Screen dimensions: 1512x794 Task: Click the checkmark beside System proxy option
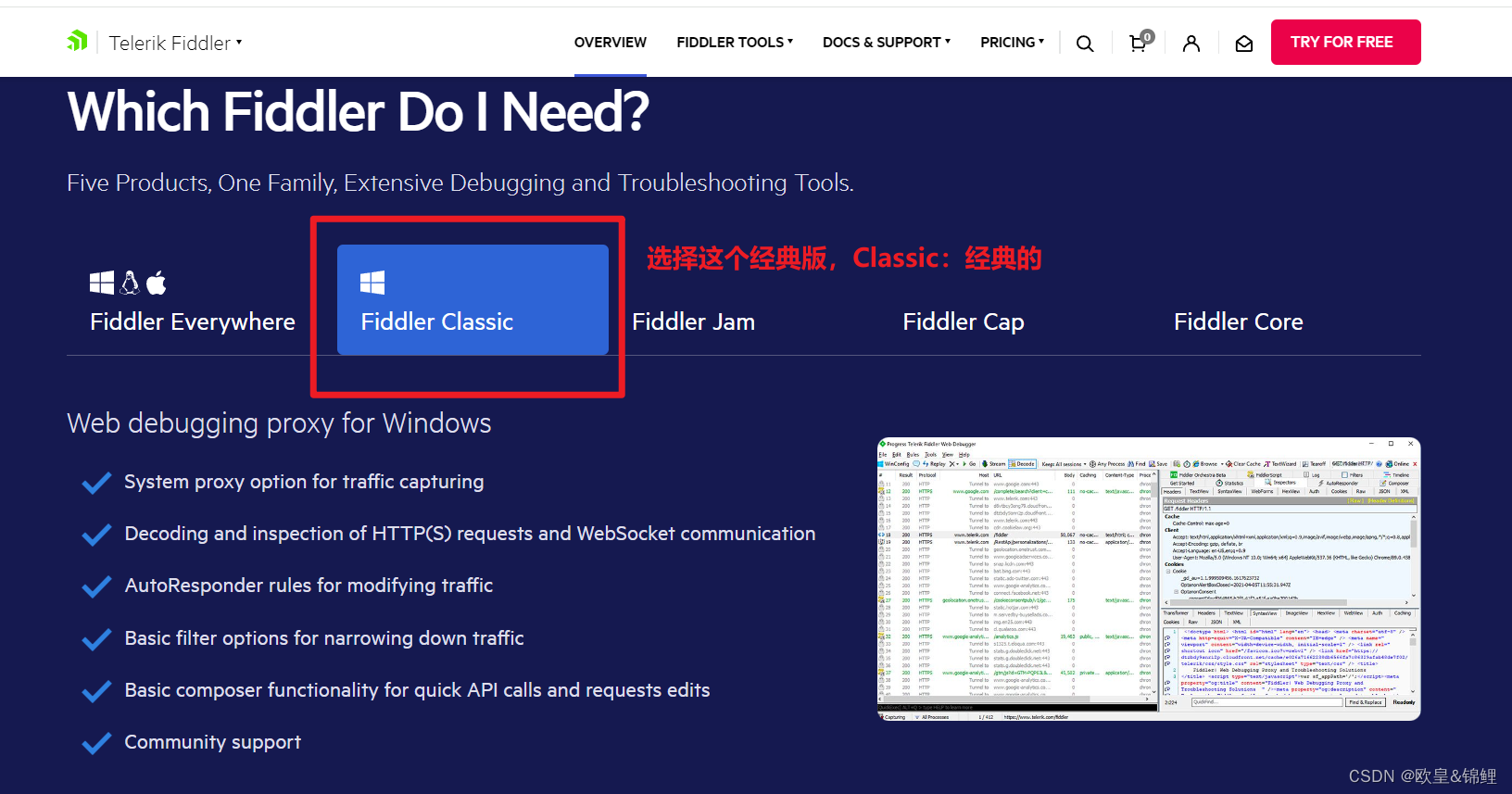[x=96, y=484]
